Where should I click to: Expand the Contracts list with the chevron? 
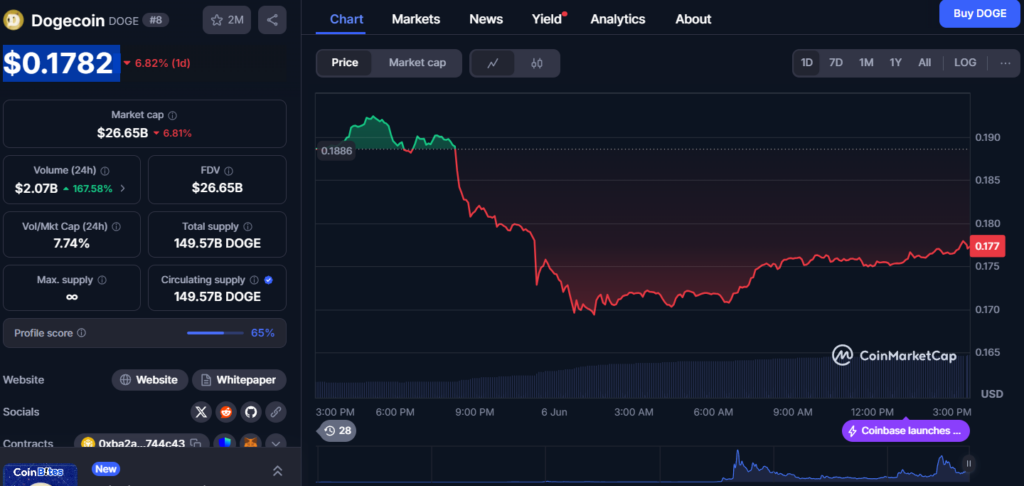276,444
